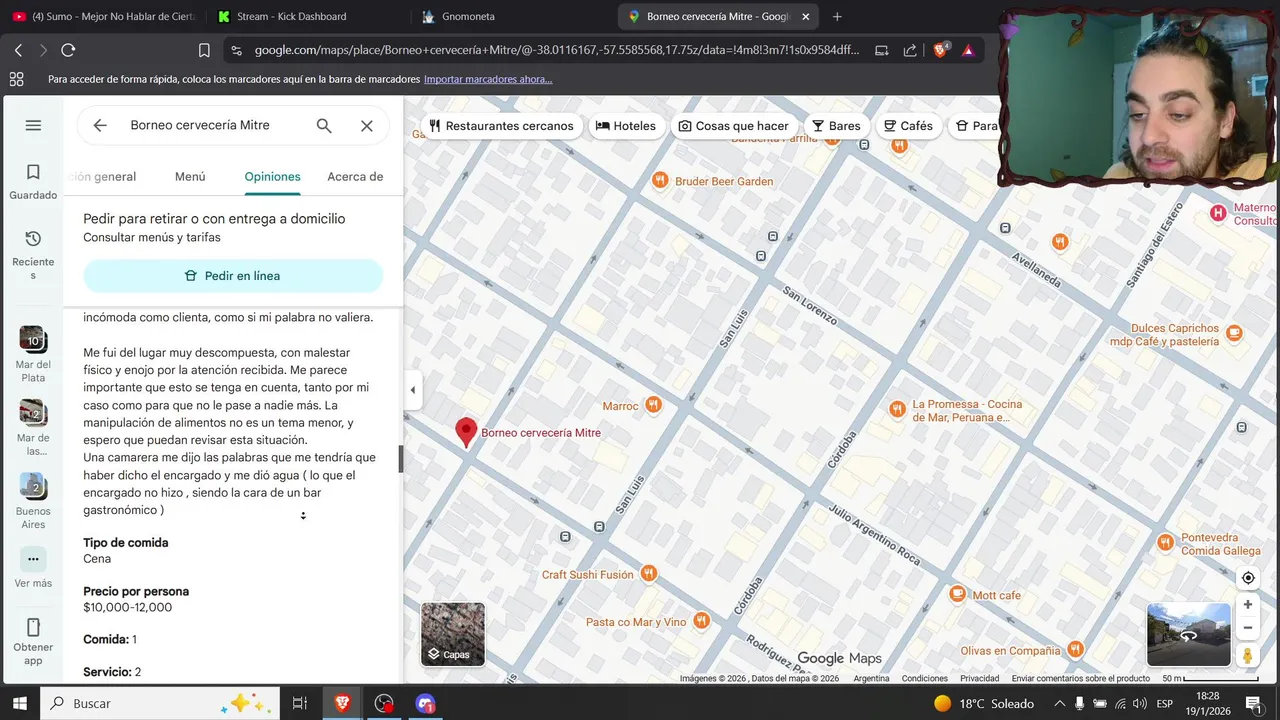Switch to the Opiniones tab
Viewport: 1280px width, 720px height.
coord(273,176)
